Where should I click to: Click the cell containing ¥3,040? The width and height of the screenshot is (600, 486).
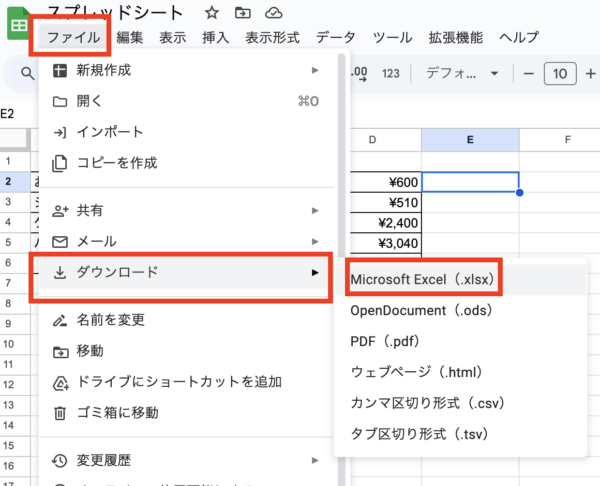pos(386,243)
